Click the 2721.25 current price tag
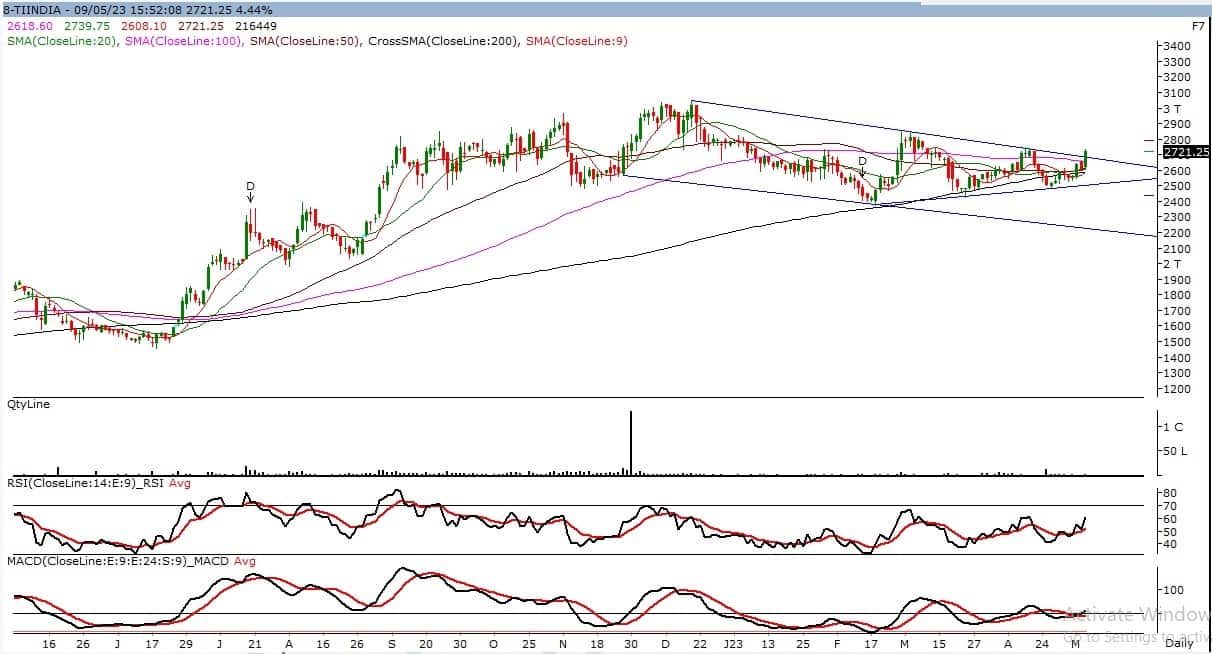This screenshot has height=654, width=1212. point(1187,152)
